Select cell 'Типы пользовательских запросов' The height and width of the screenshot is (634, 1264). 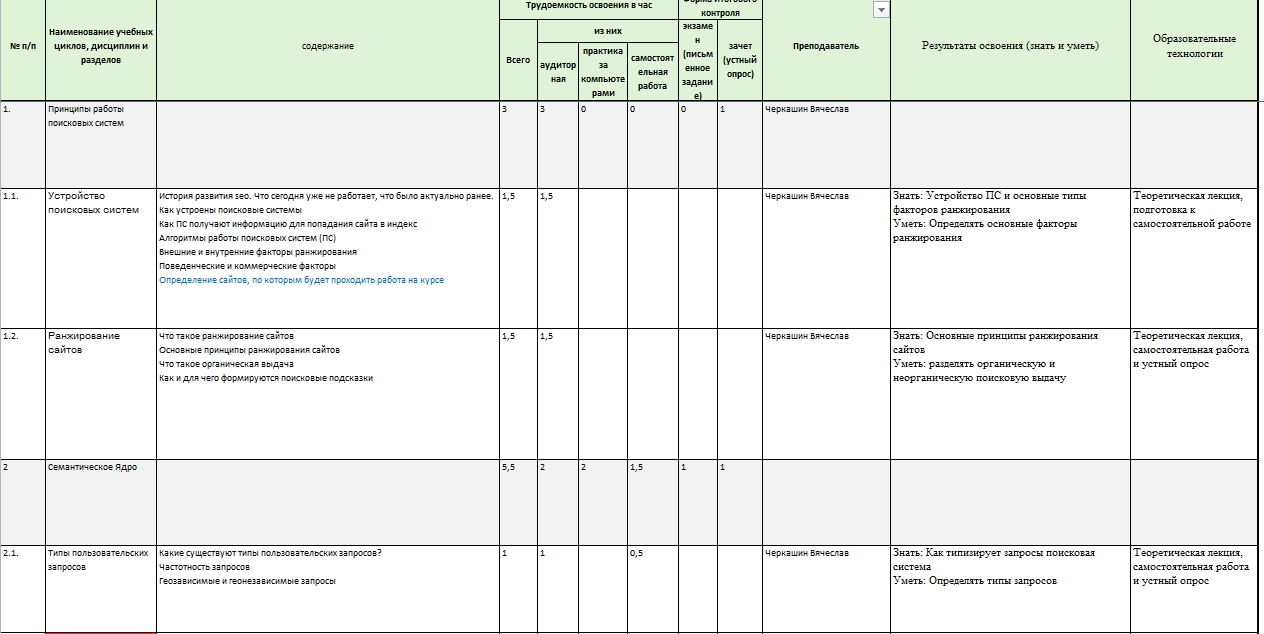pyautogui.click(x=101, y=588)
